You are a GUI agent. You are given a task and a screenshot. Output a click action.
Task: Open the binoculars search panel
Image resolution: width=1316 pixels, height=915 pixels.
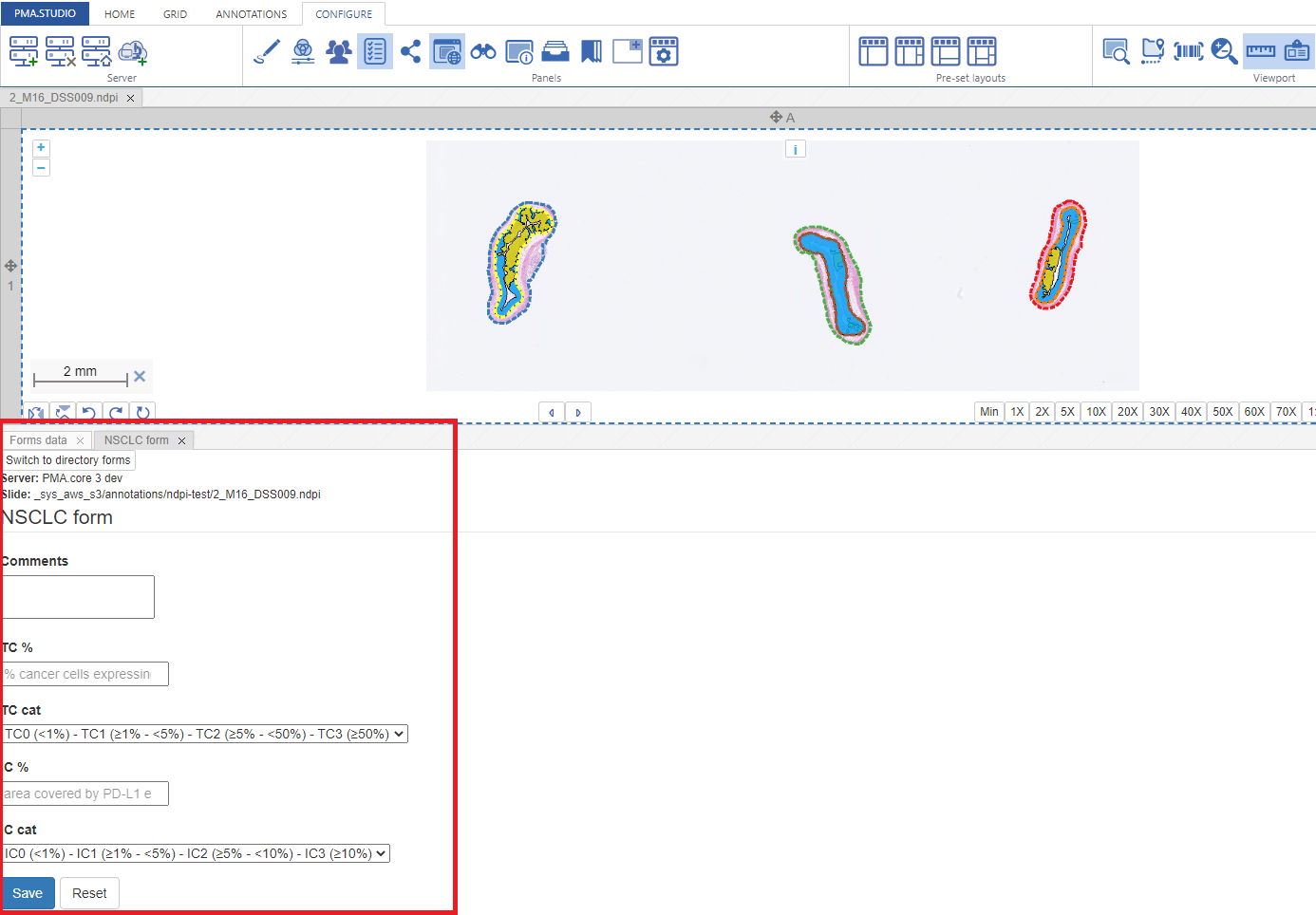(x=483, y=51)
